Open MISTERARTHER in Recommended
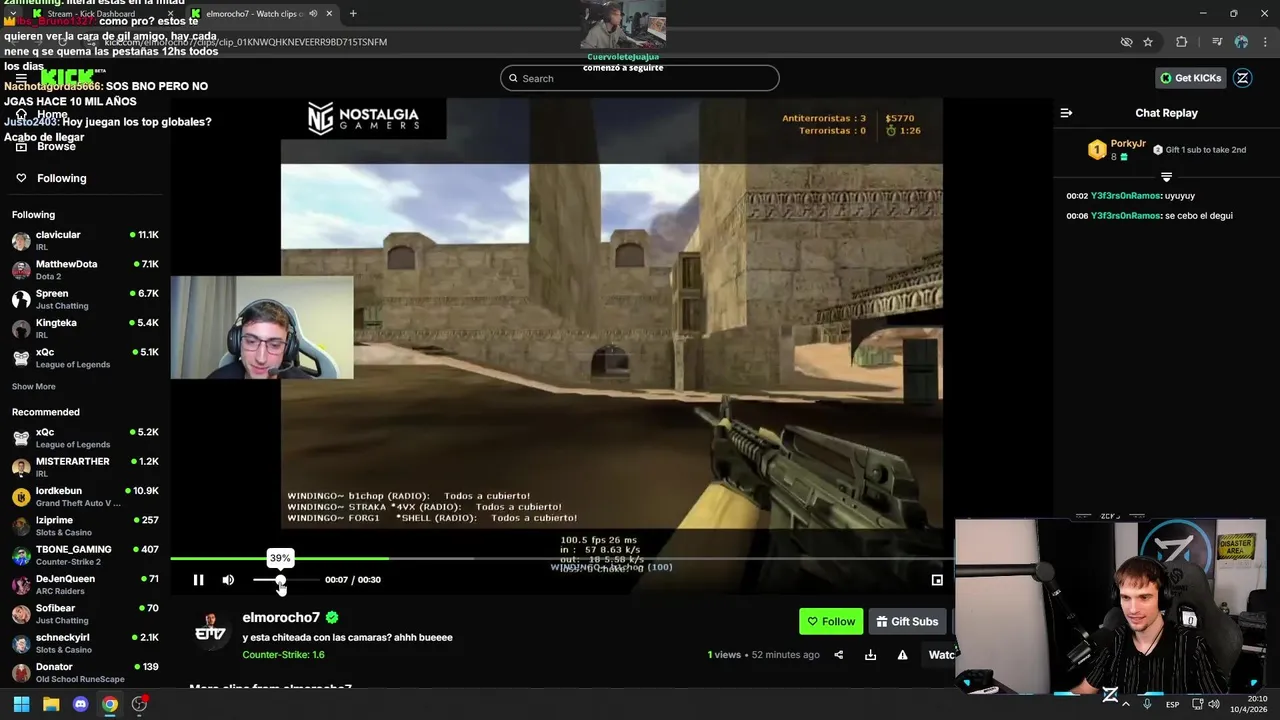 coord(85,467)
